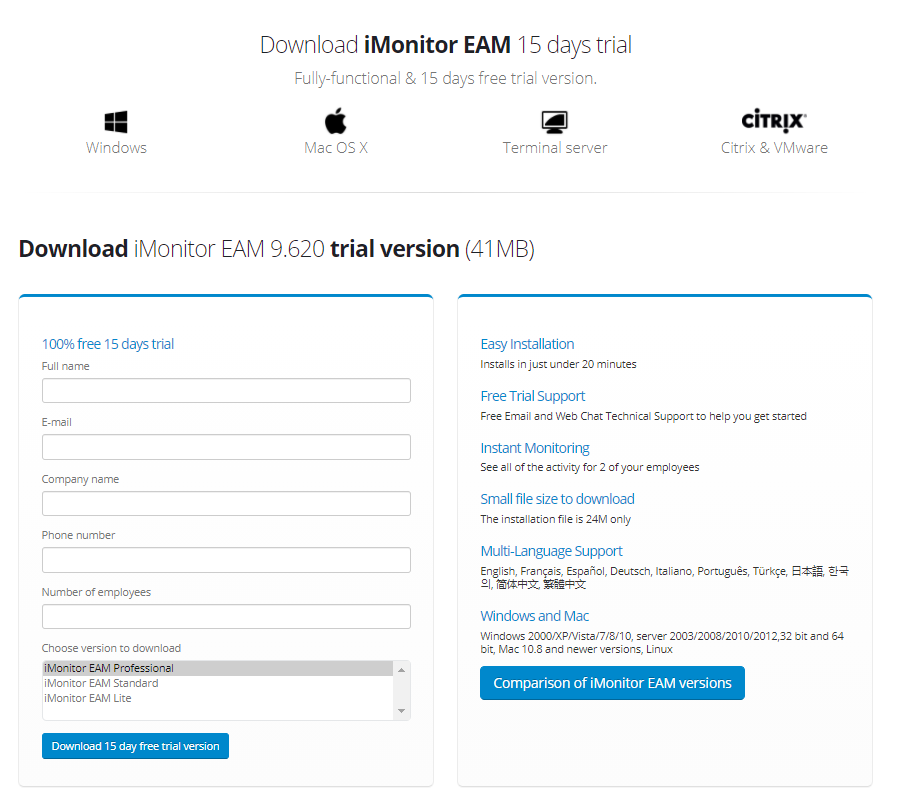900x800 pixels.
Task: Click the 'Free Email and Web Chat' support text
Action: coord(643,416)
